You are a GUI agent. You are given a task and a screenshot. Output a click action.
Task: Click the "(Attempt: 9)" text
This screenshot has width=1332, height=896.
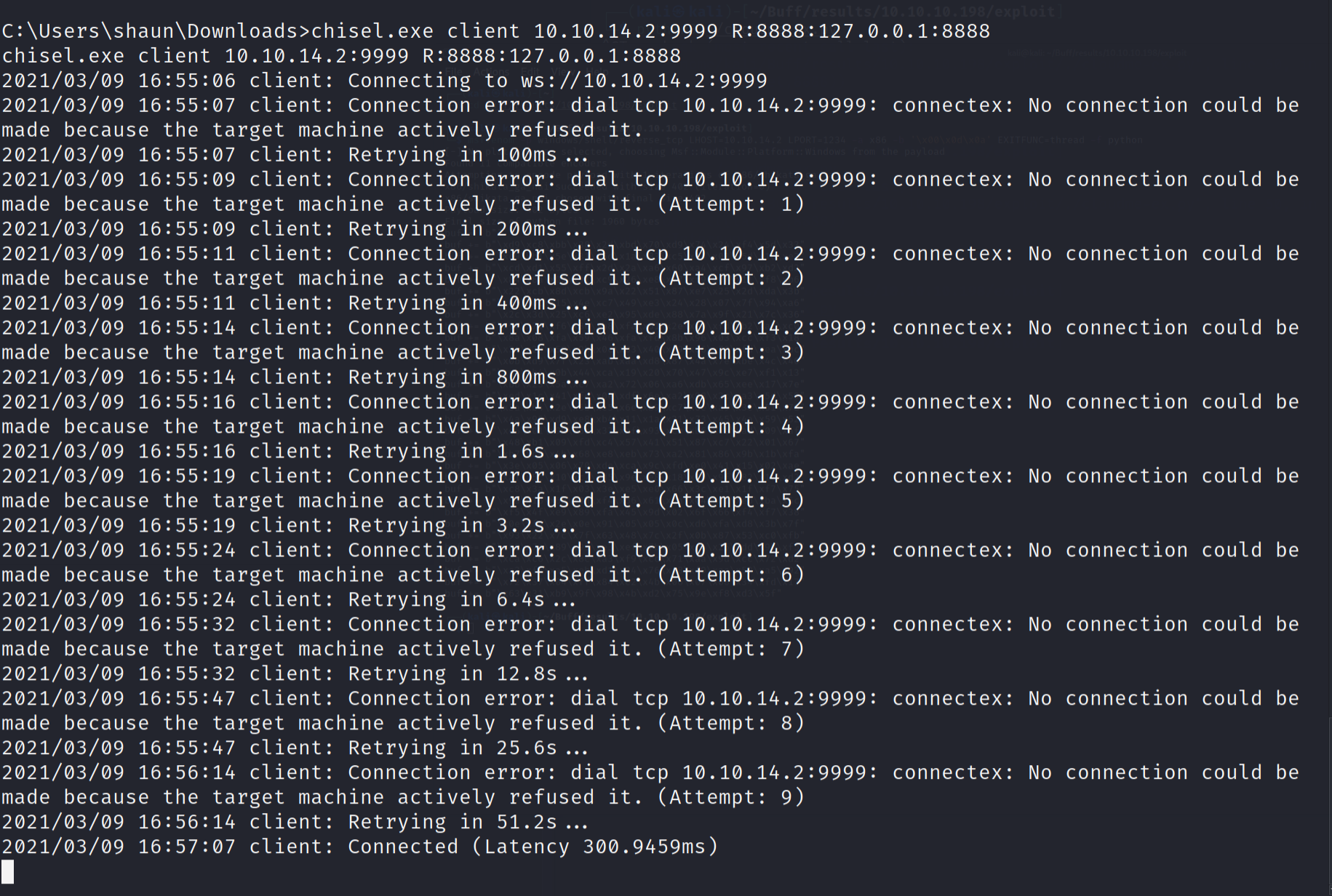point(731,798)
